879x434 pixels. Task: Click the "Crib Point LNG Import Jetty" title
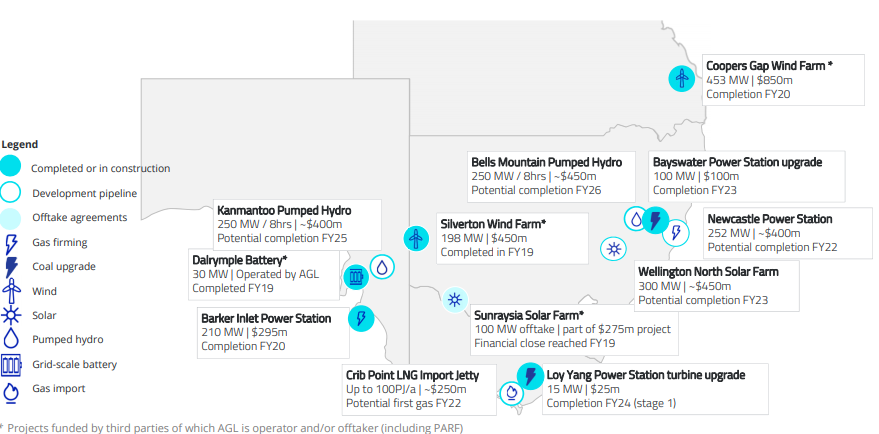[x=413, y=375]
